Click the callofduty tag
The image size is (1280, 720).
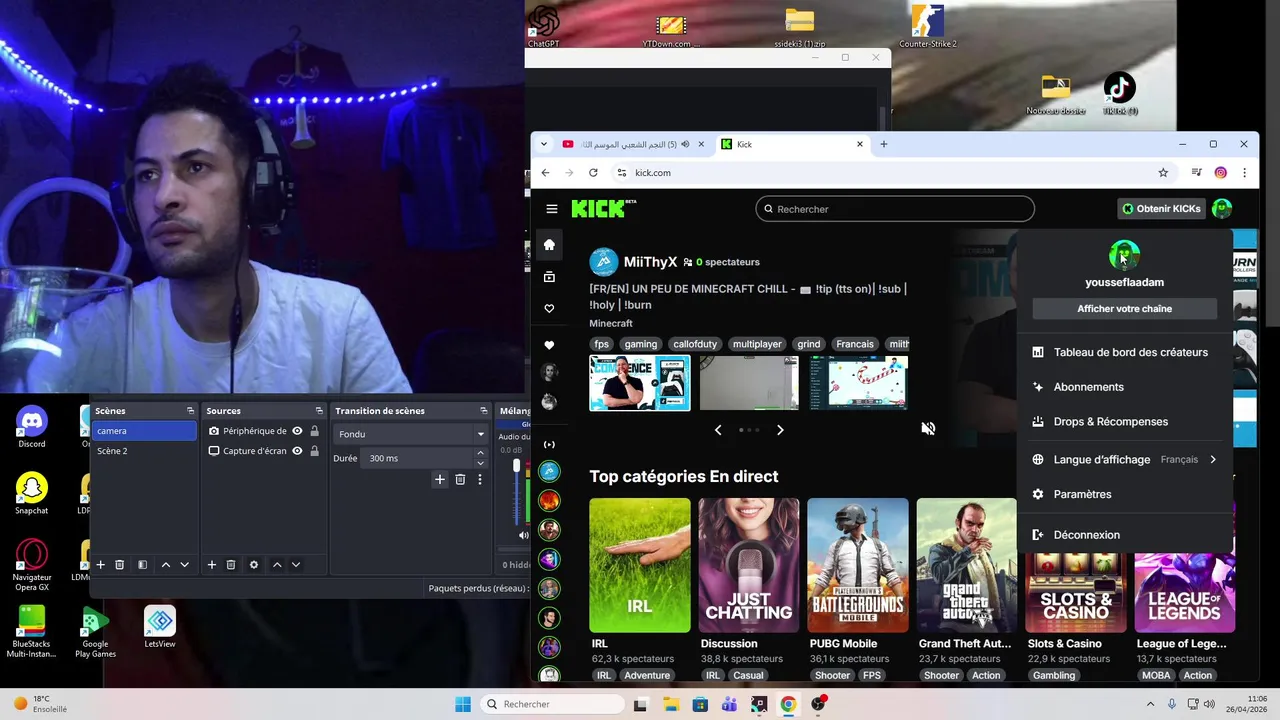click(x=694, y=344)
